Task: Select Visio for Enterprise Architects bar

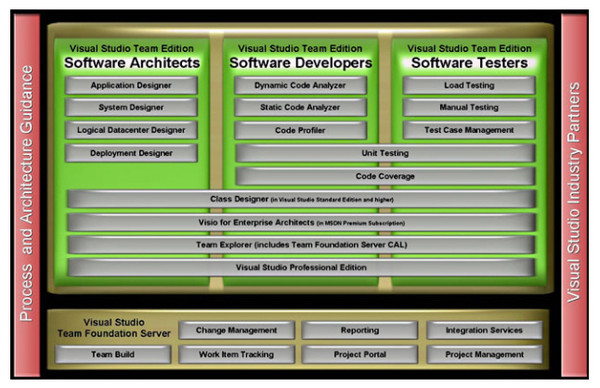Action: (302, 222)
